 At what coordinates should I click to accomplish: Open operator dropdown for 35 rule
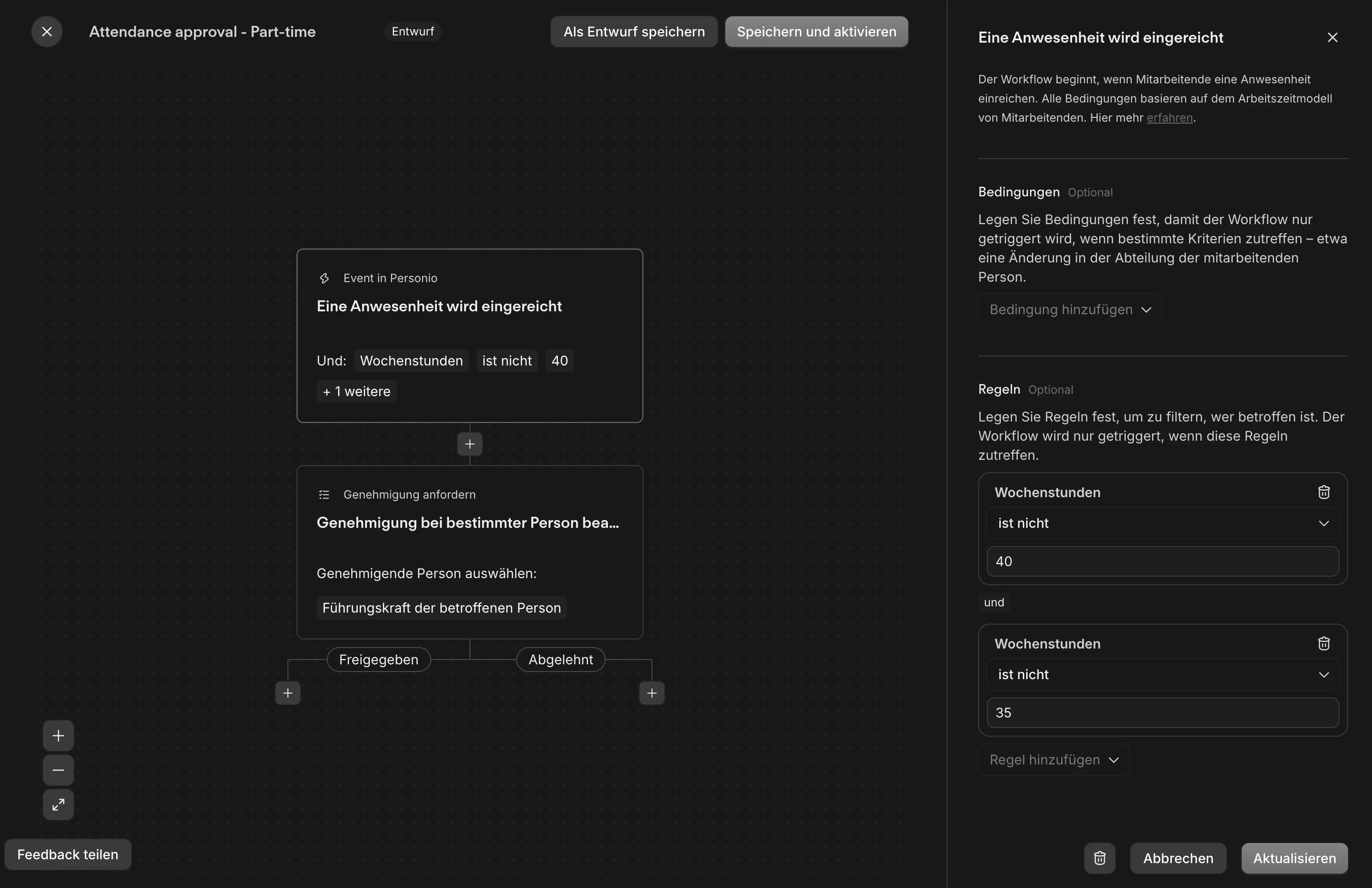pyautogui.click(x=1162, y=674)
